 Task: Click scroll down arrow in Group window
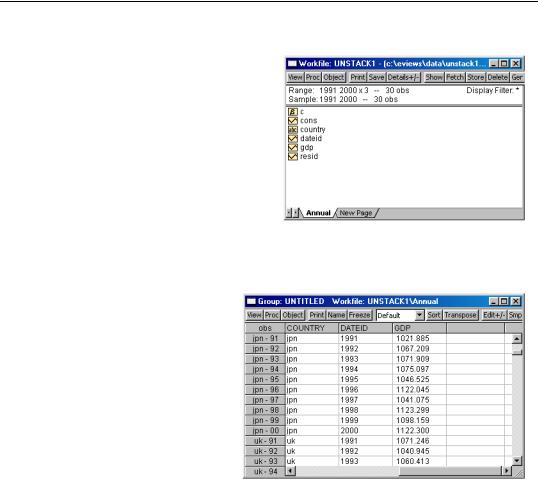[517, 460]
